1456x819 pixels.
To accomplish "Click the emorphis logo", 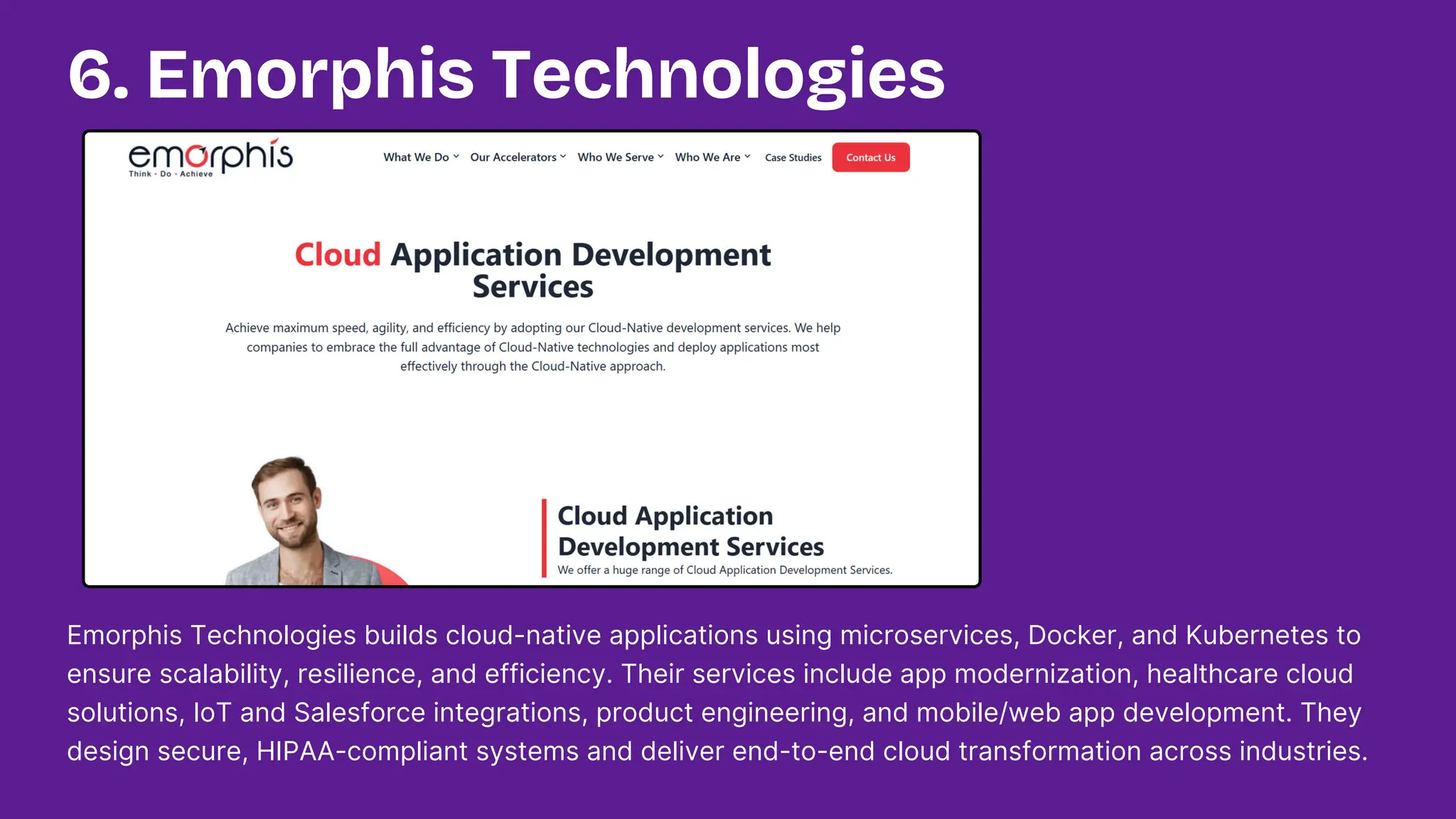I will (210, 157).
